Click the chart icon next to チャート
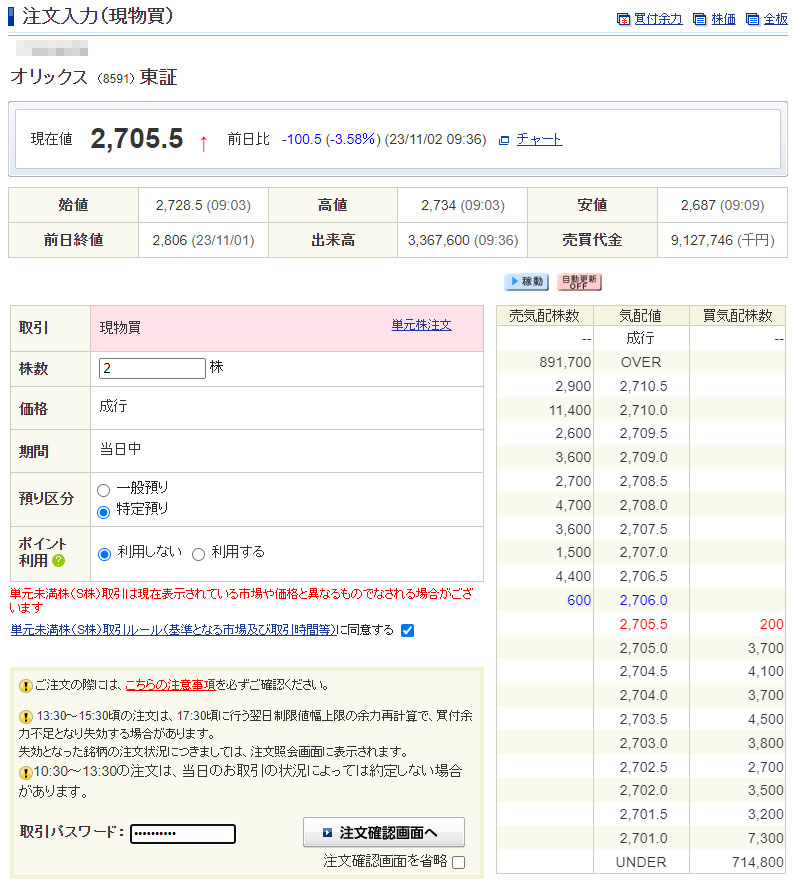Screen dimensions: 796x884 click(x=504, y=140)
